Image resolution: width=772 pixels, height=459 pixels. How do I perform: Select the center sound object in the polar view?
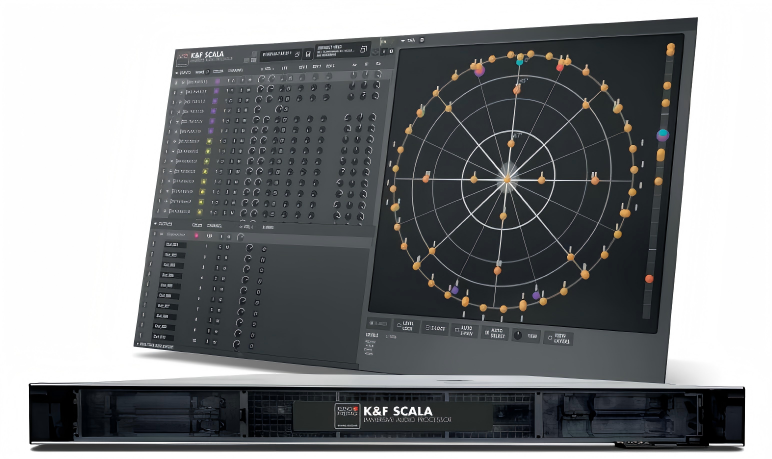point(507,179)
